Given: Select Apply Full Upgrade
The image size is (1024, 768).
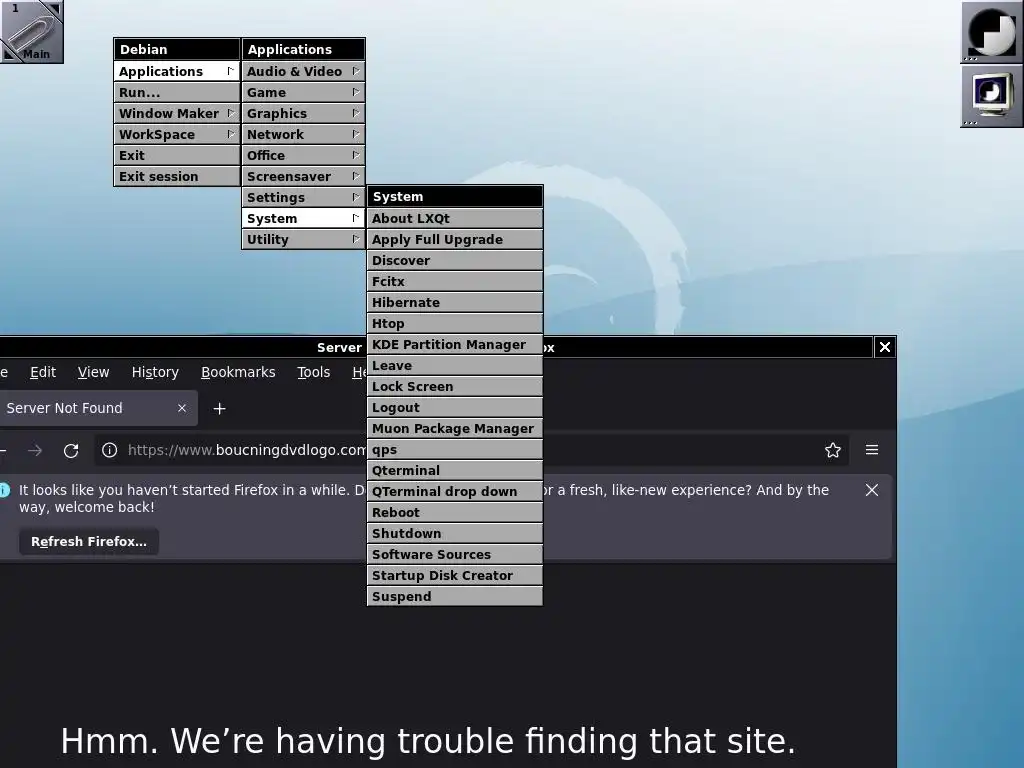Looking at the screenshot, I should click(455, 239).
